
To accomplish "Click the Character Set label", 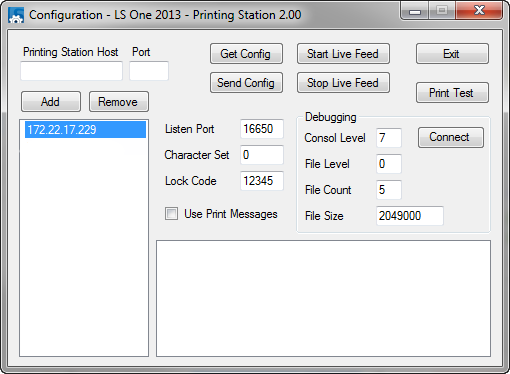I will pos(197,155).
